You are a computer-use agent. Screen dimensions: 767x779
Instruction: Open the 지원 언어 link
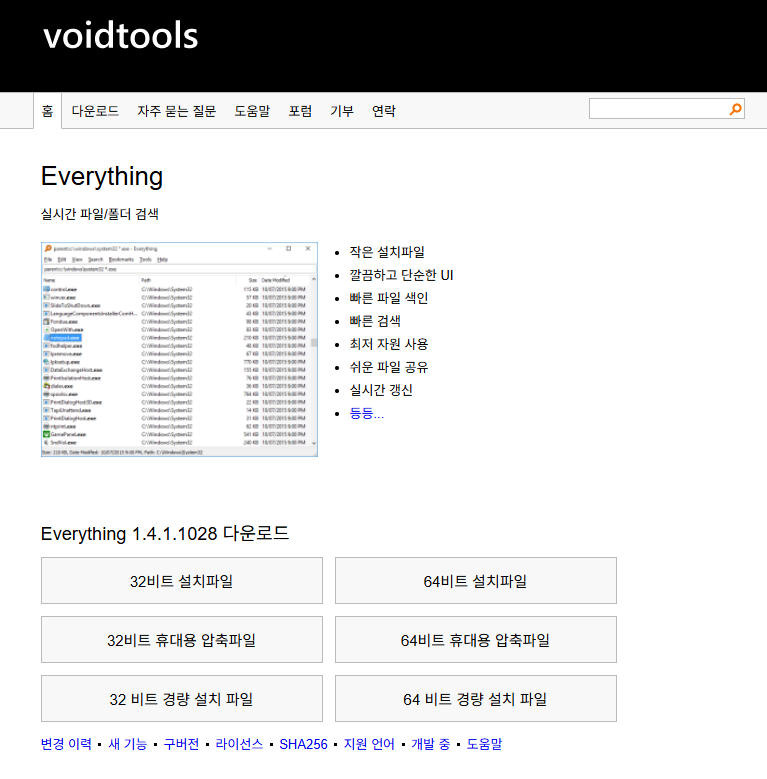click(x=369, y=744)
